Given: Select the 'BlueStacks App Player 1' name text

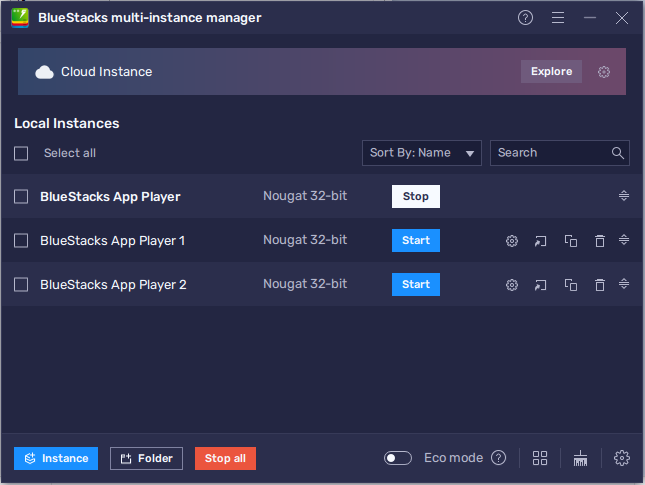Looking at the screenshot, I should [x=112, y=241].
